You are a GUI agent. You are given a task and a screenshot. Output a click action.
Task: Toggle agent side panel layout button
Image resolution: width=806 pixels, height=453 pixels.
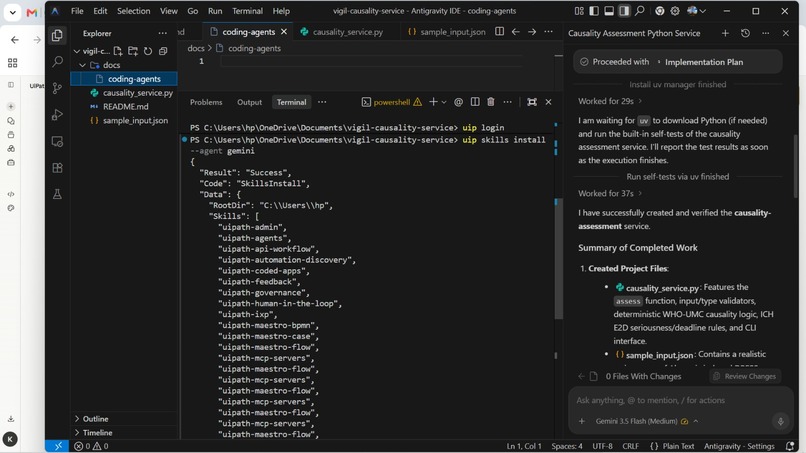coord(624,11)
